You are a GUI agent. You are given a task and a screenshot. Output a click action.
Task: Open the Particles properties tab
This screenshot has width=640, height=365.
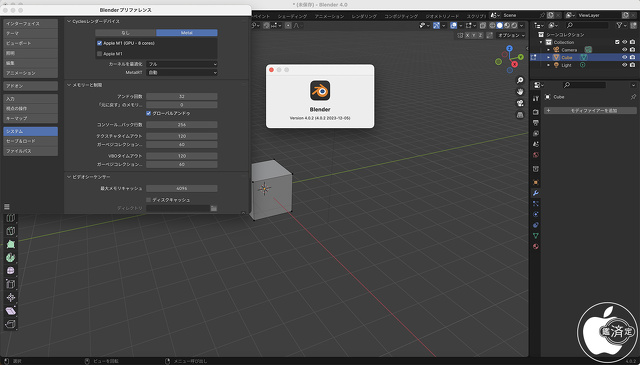536,203
